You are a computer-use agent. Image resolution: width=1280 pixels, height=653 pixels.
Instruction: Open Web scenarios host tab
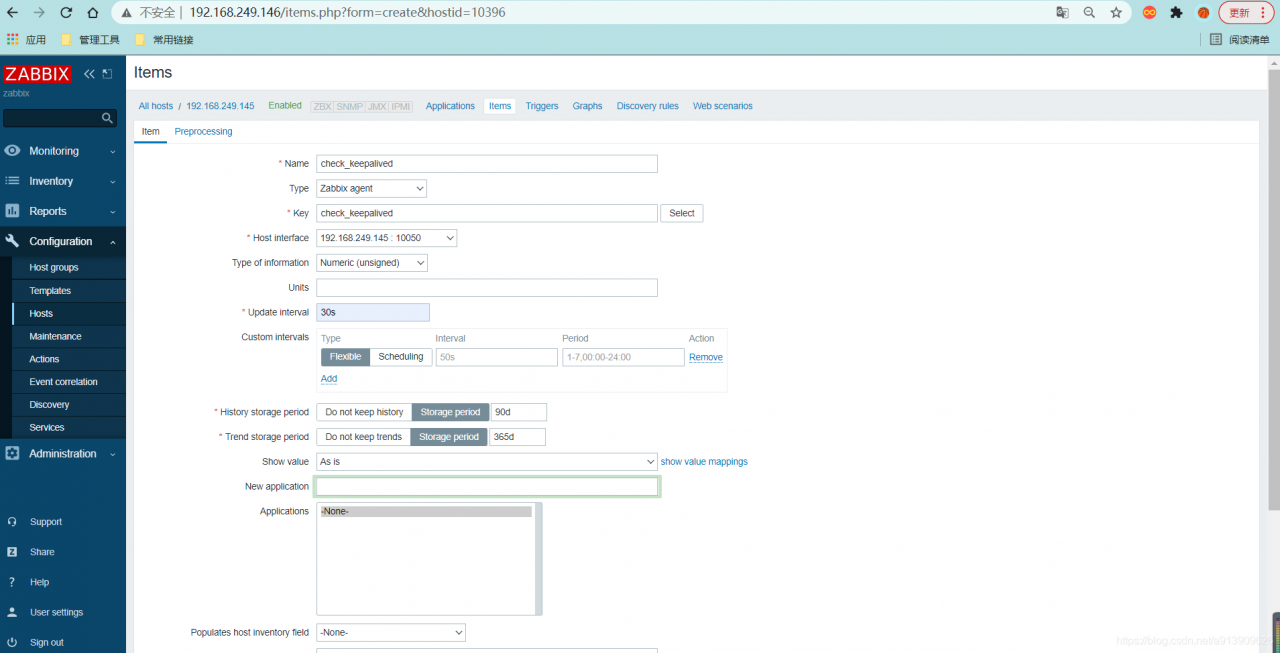(723, 106)
